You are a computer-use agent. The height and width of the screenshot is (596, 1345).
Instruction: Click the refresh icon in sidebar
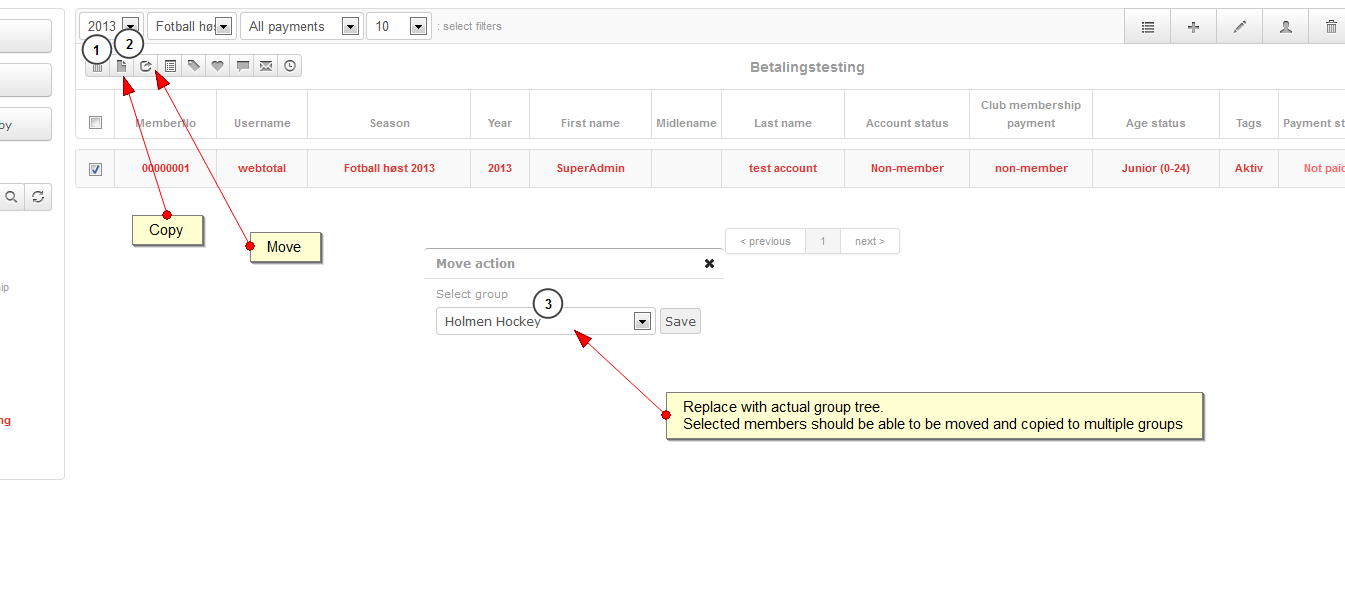[x=38, y=197]
